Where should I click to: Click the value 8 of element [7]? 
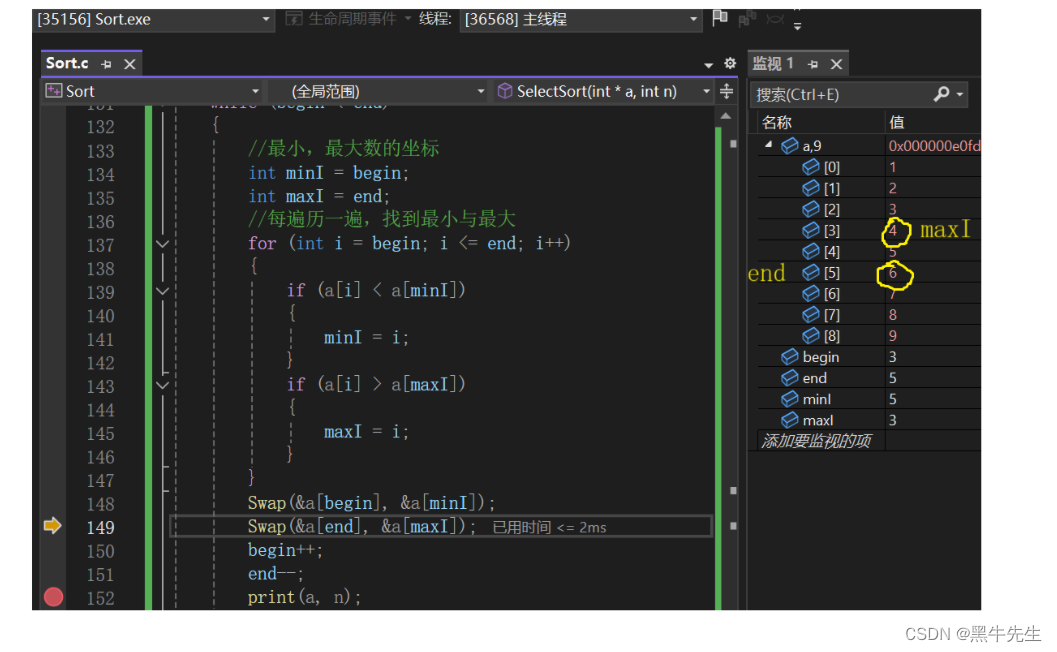893,315
